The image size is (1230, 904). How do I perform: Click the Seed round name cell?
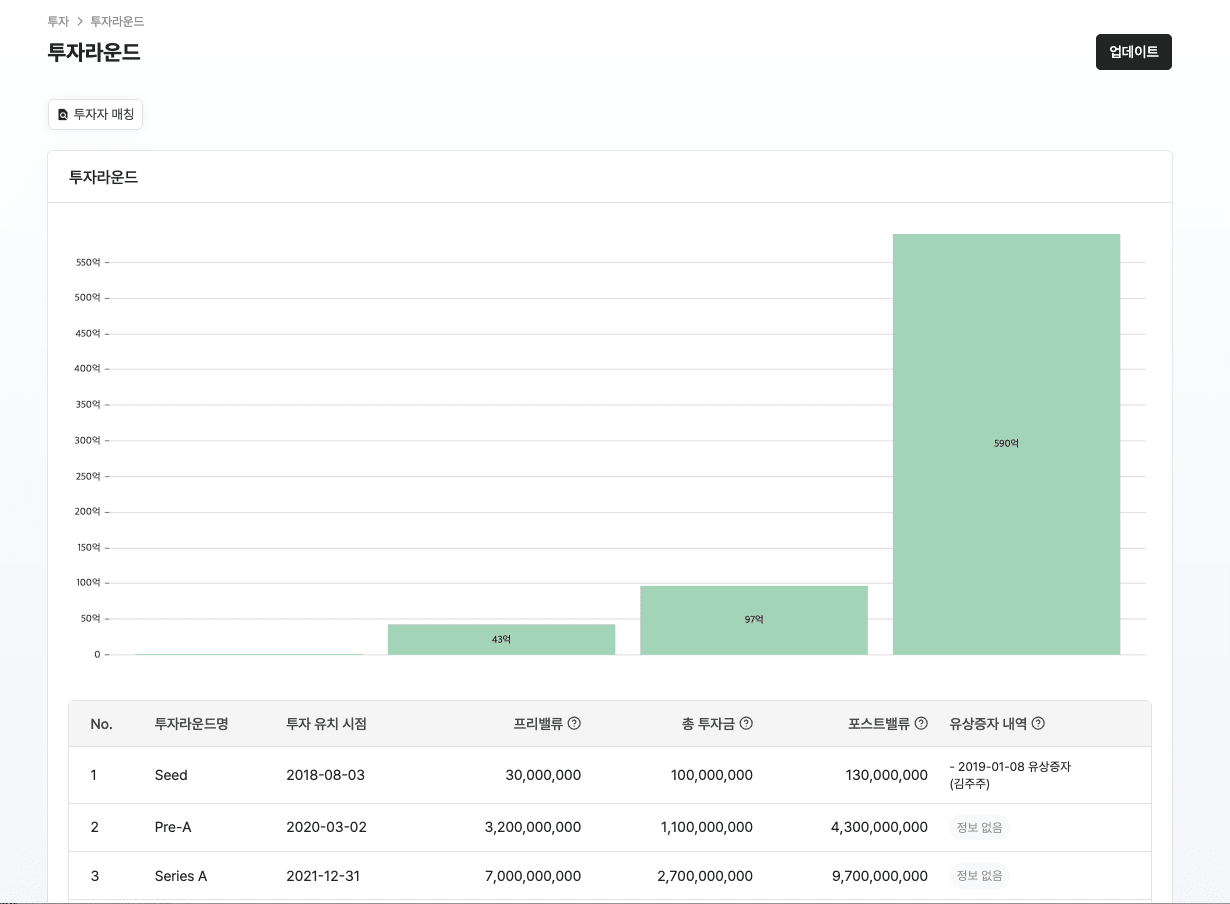pos(171,775)
